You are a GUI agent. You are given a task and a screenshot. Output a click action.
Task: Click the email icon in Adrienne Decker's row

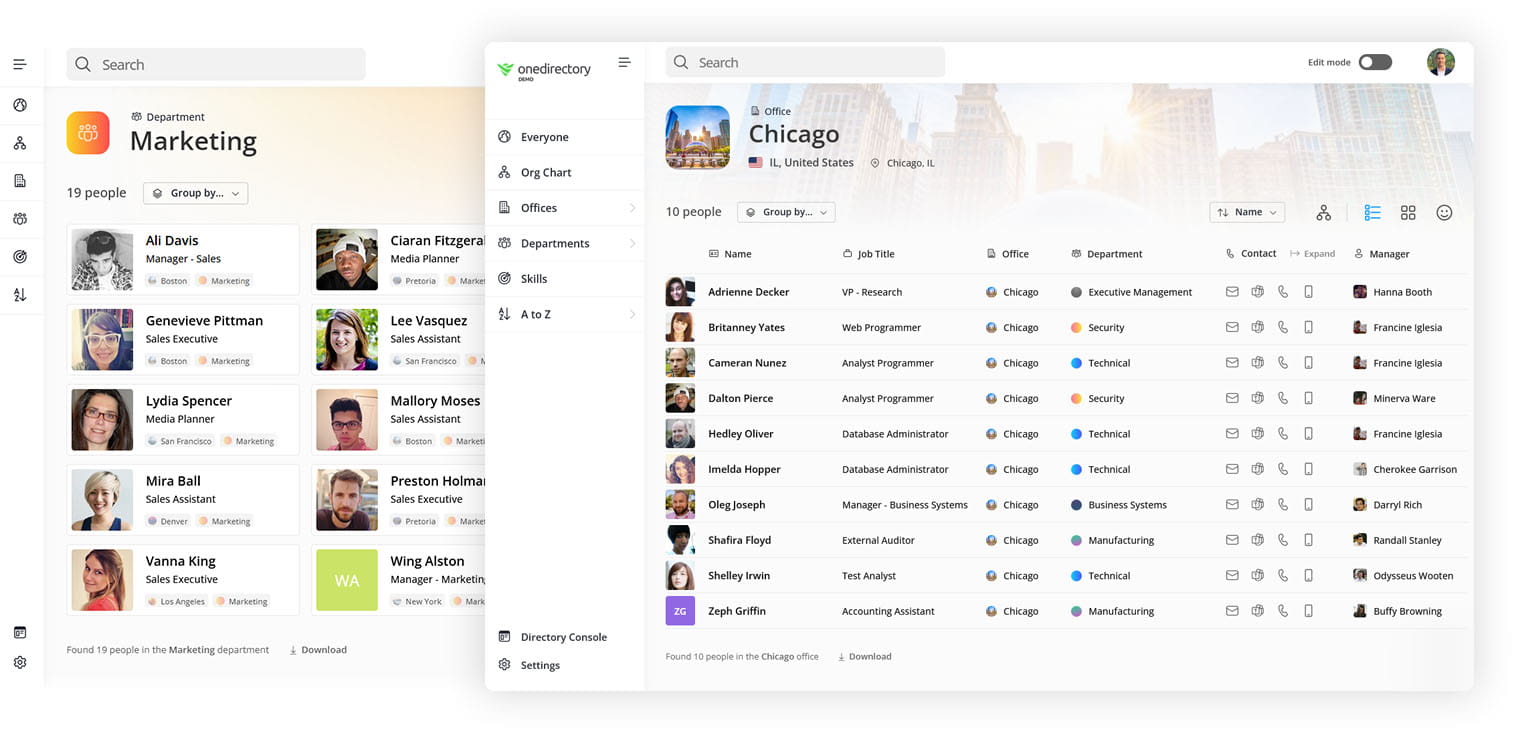(1231, 291)
